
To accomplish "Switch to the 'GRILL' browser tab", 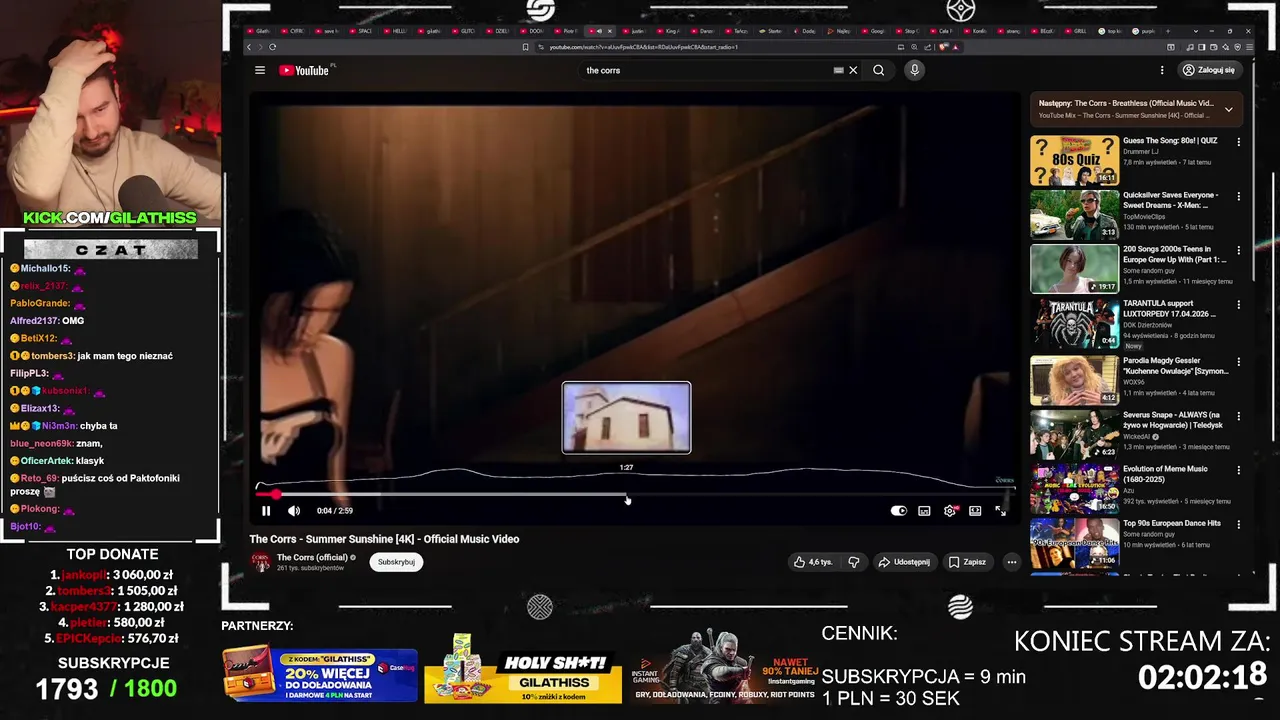I will click(1078, 31).
